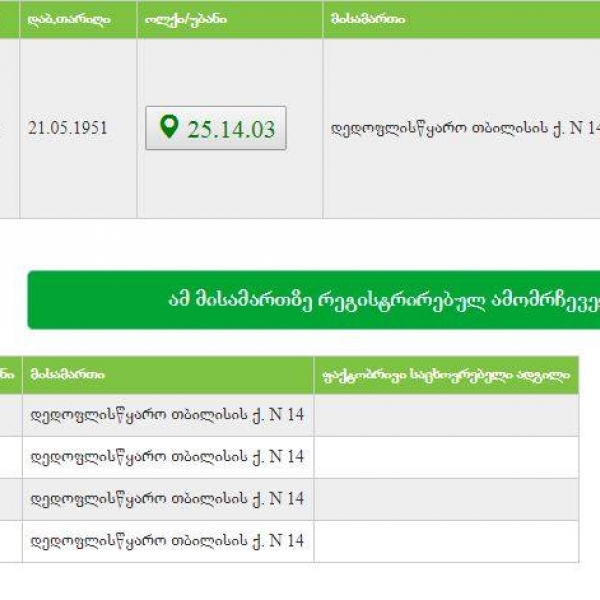Image resolution: width=600 pixels, height=600 pixels.
Task: Select first address row in lower table
Action: click(x=167, y=415)
